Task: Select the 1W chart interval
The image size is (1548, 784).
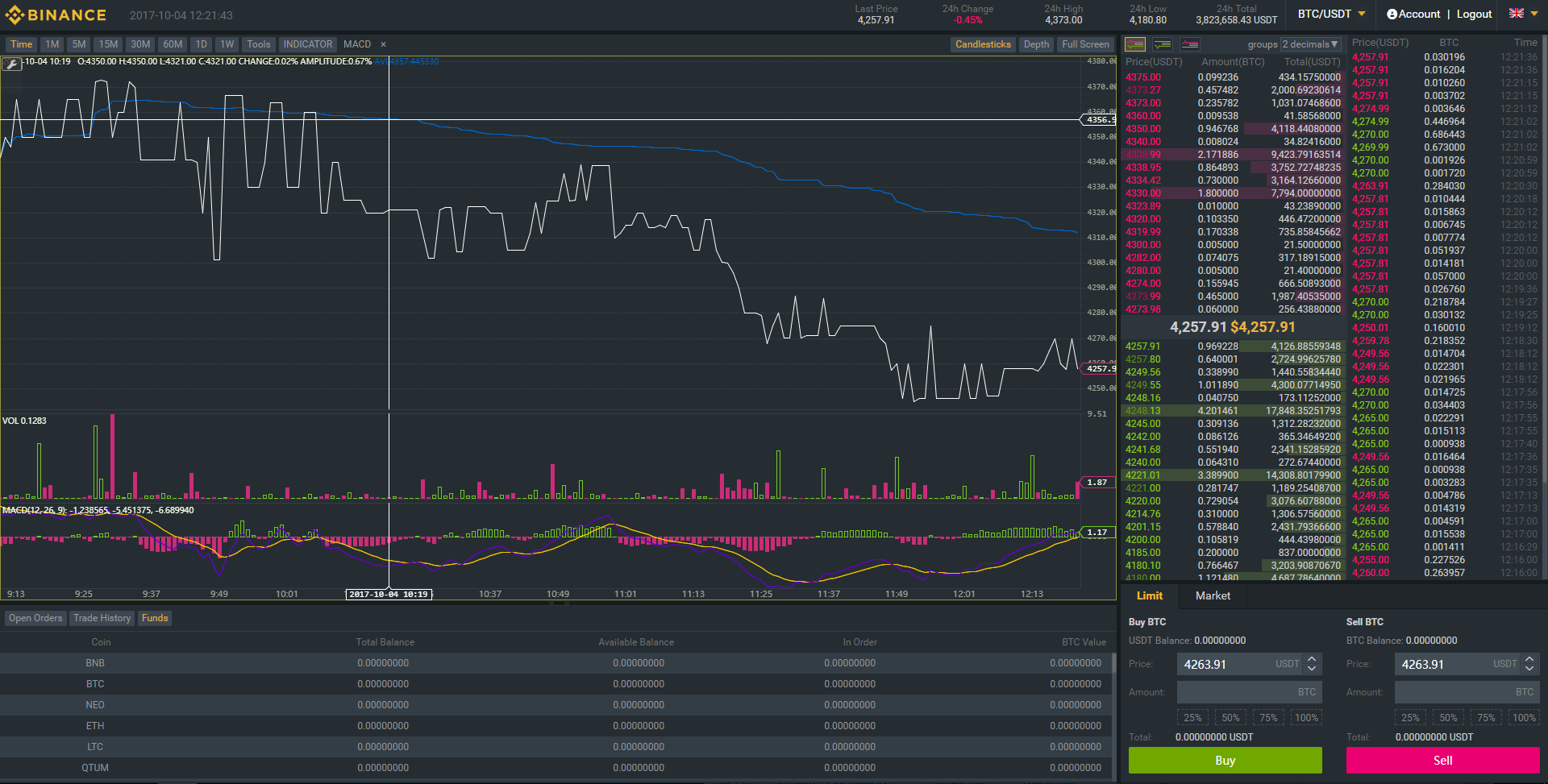Action: 227,44
